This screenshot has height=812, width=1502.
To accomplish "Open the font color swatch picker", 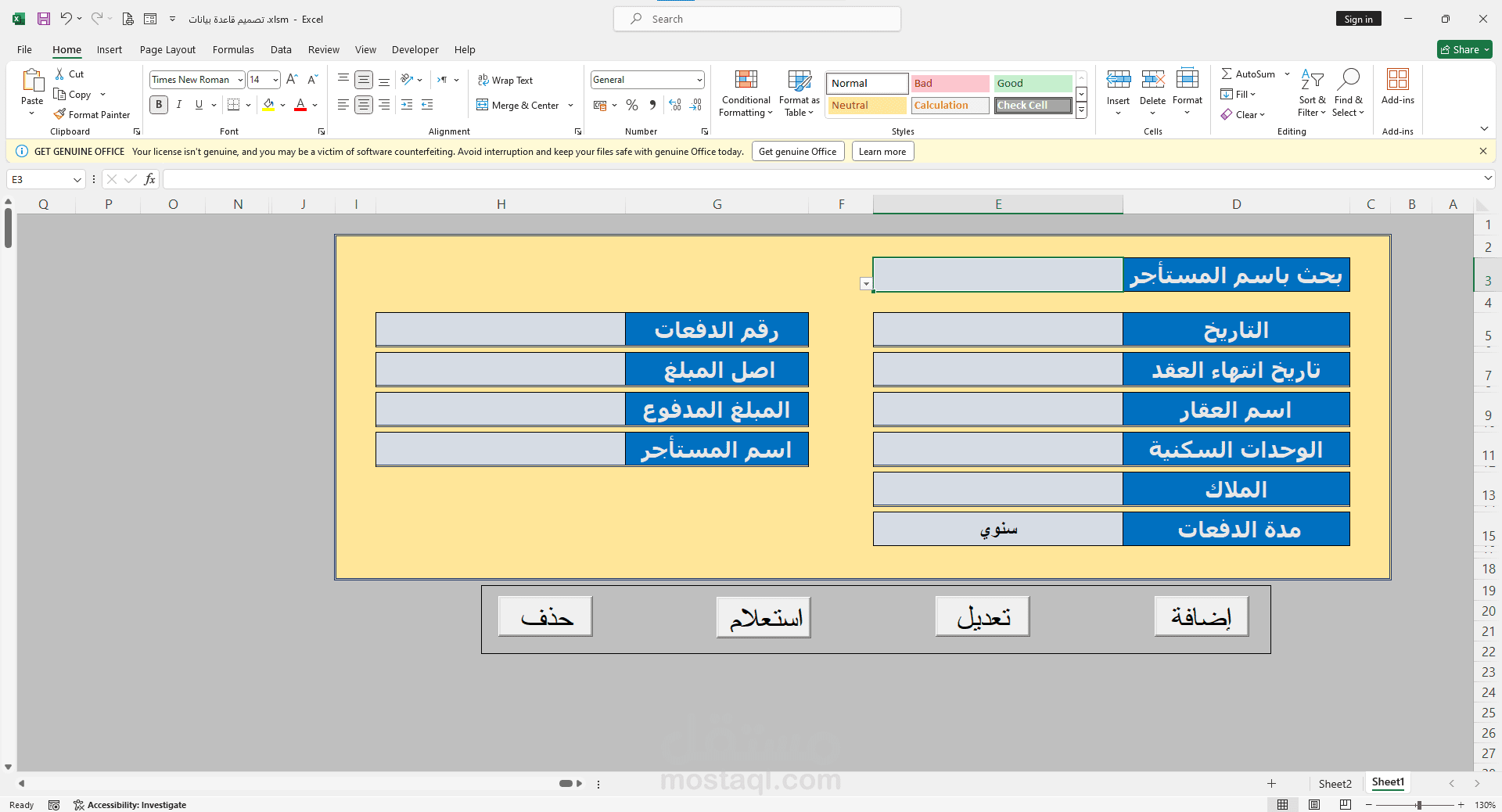I will [315, 105].
